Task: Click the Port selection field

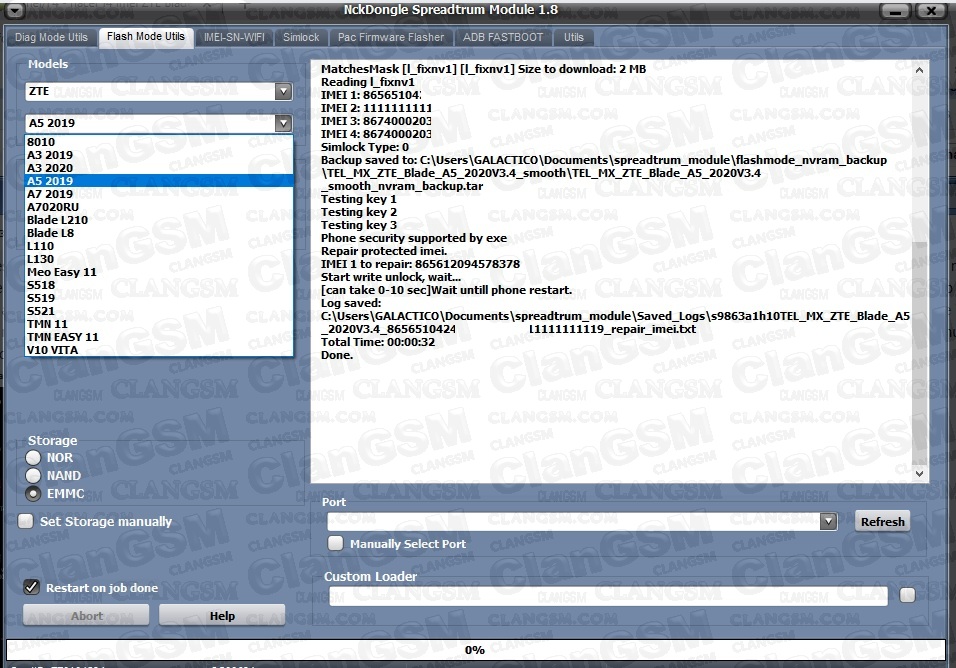Action: coord(582,521)
